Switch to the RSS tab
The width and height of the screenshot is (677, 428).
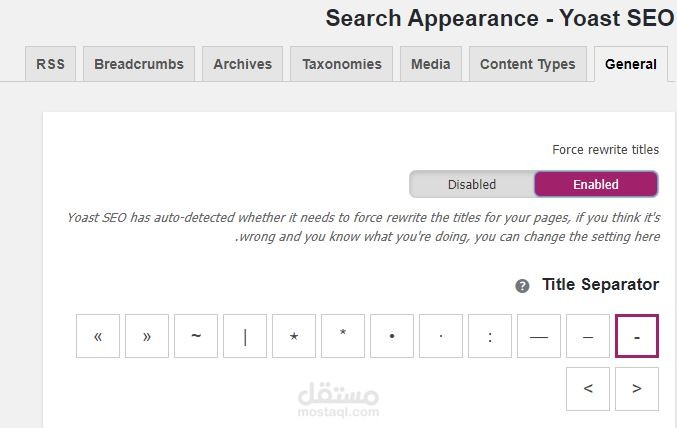tap(50, 64)
